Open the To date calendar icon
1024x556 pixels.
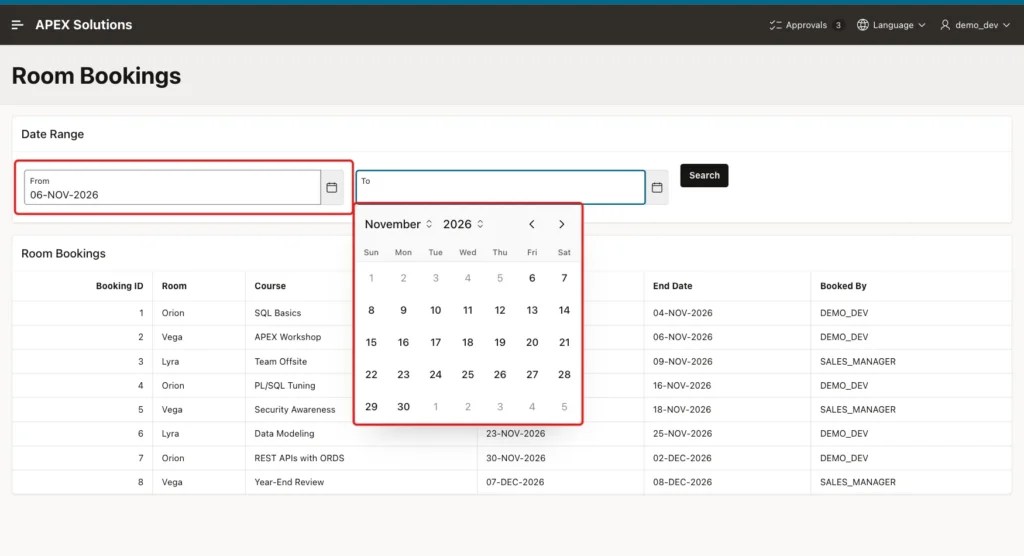657,188
